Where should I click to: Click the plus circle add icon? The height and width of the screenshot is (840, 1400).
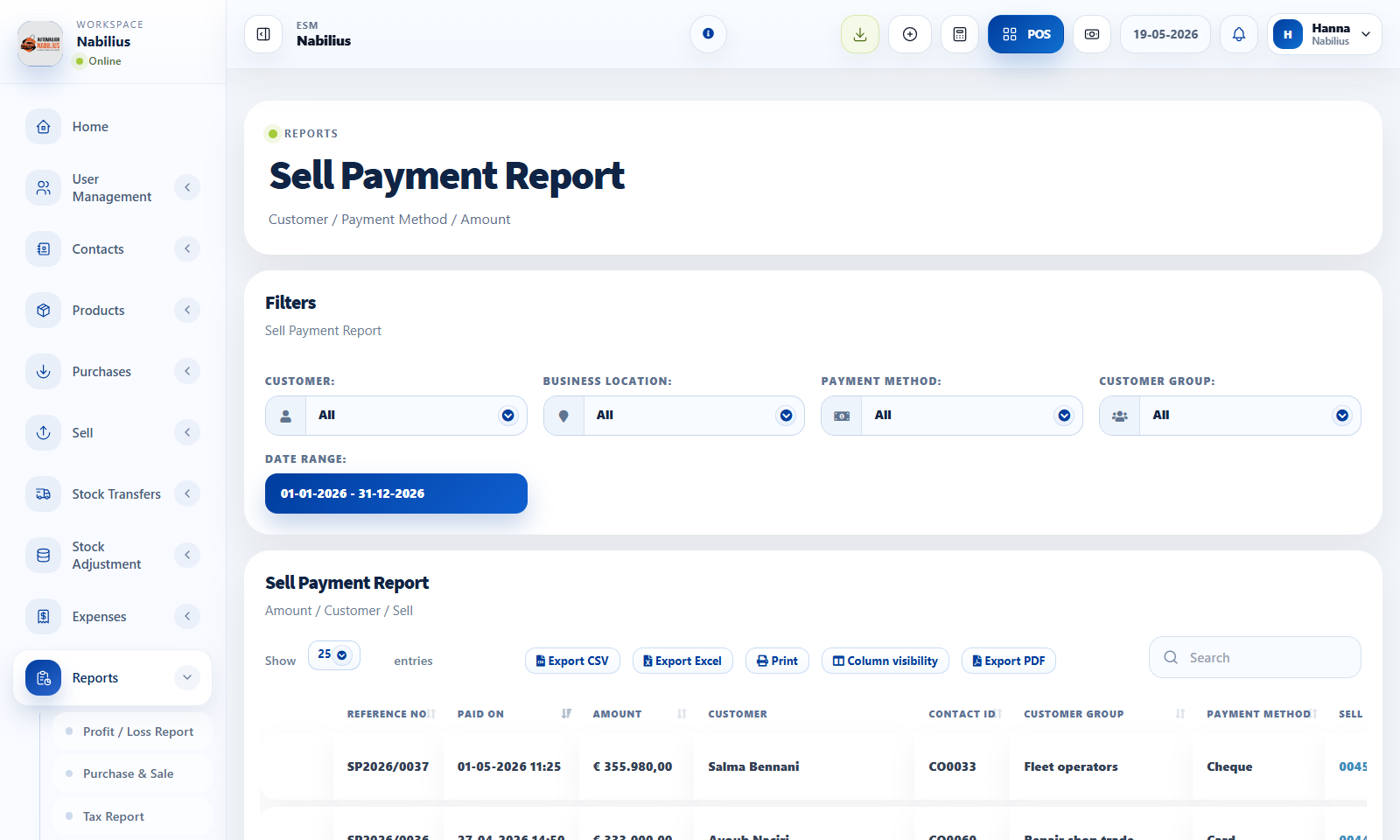click(x=910, y=34)
